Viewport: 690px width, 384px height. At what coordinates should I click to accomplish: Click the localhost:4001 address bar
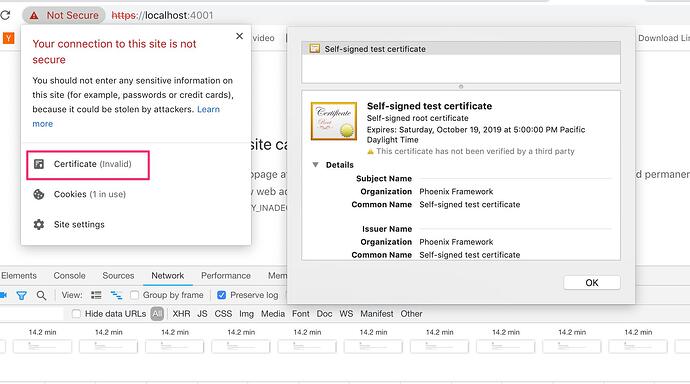162,15
